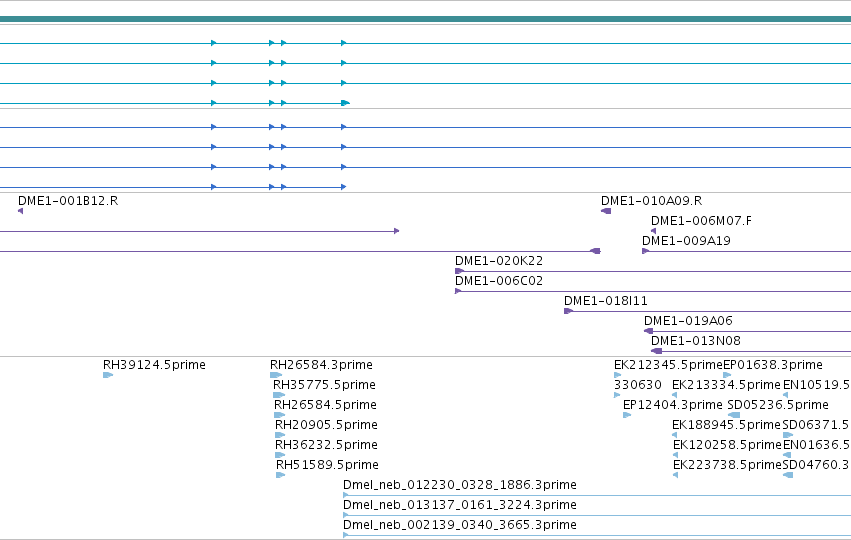Click the DME1-010A09.R label
Viewport: 851px width, 540px height.
coord(651,201)
